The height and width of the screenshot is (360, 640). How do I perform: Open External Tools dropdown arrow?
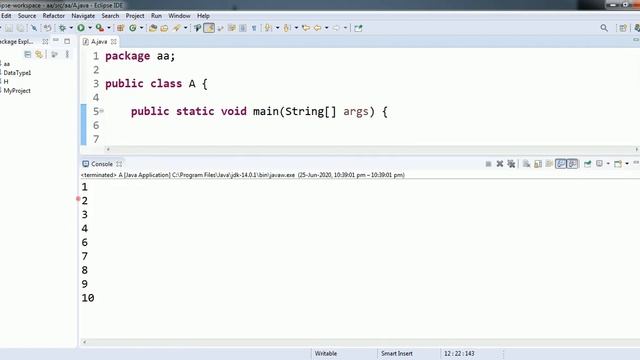(109, 28)
